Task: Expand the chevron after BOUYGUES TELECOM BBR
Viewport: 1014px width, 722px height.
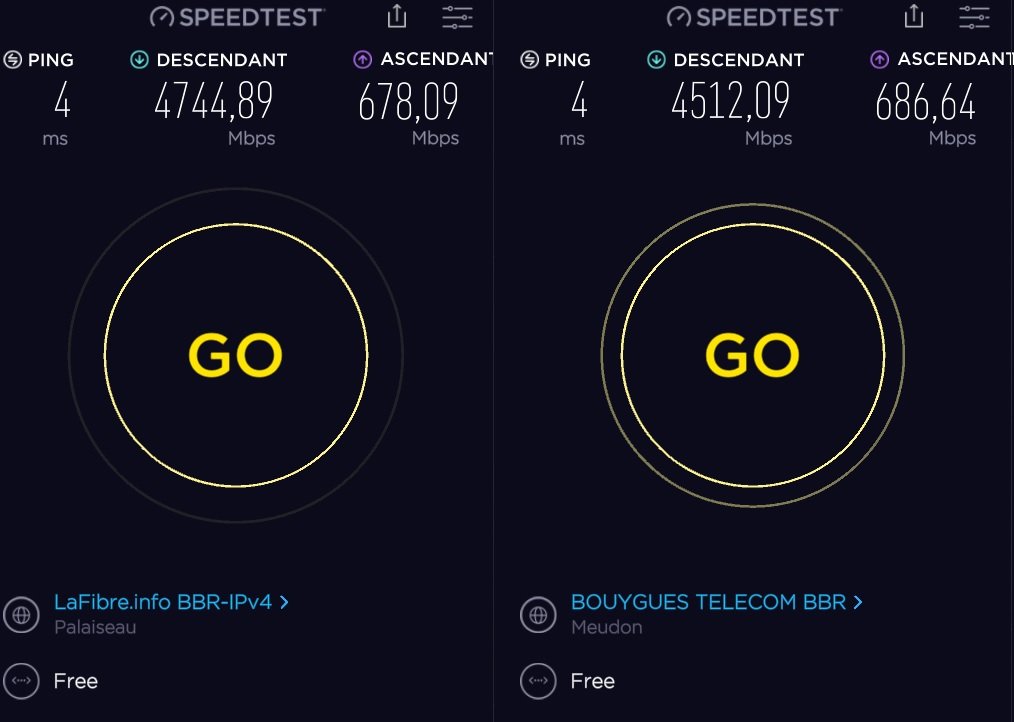Action: pos(858,602)
